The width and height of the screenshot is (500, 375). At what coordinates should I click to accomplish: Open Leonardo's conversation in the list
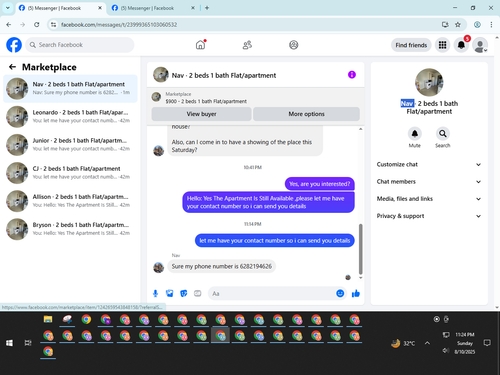(70, 116)
